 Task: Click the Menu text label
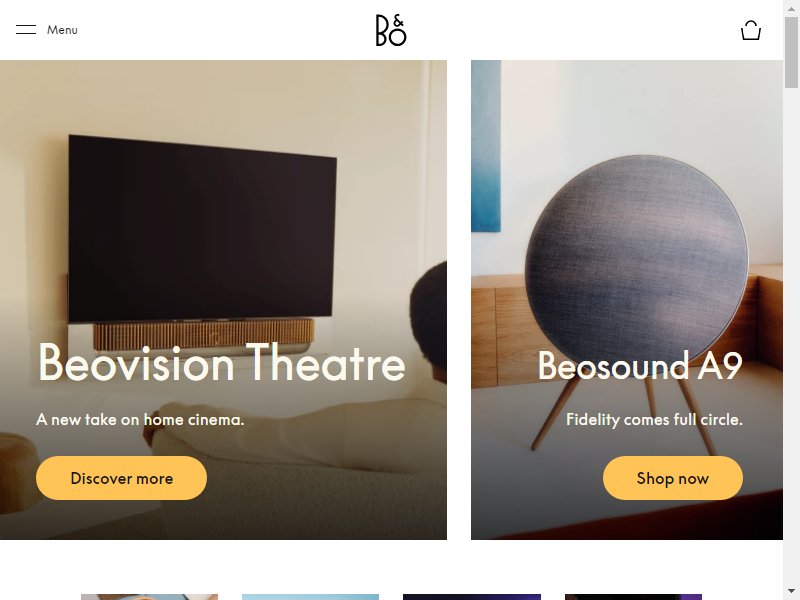pyautogui.click(x=62, y=30)
